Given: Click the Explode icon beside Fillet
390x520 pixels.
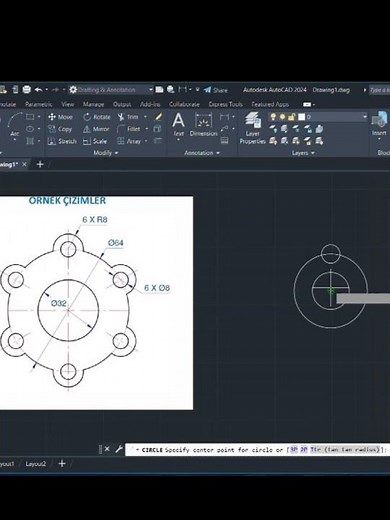Looking at the screenshot, I should [157, 129].
